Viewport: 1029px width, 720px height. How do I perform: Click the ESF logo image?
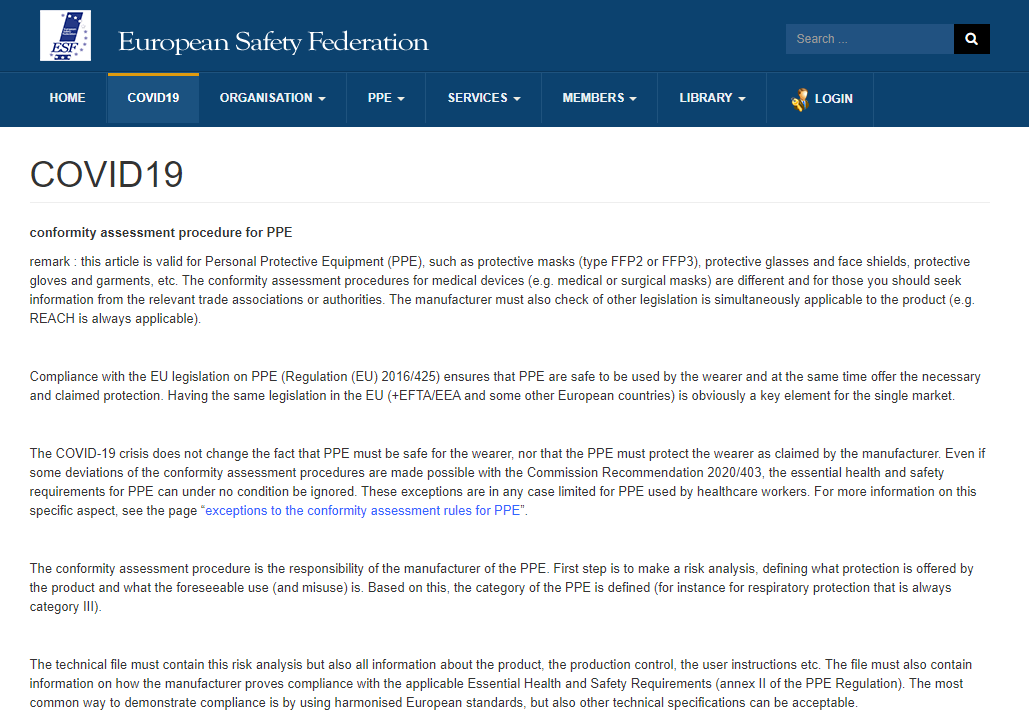pyautogui.click(x=65, y=37)
